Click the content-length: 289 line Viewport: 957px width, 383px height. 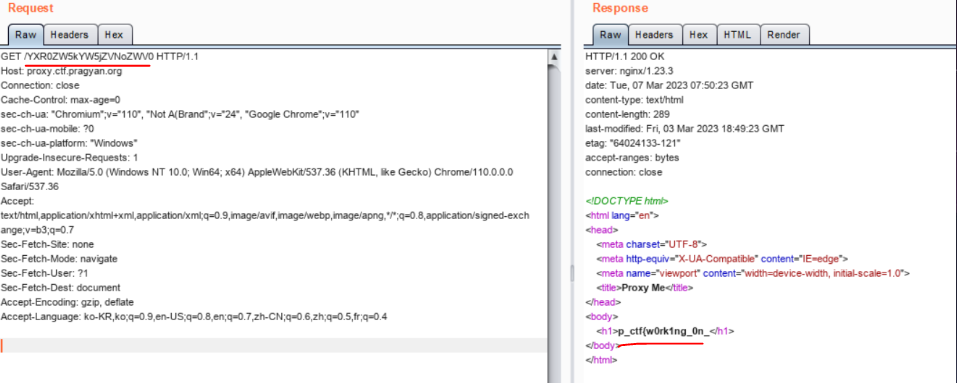(627, 114)
